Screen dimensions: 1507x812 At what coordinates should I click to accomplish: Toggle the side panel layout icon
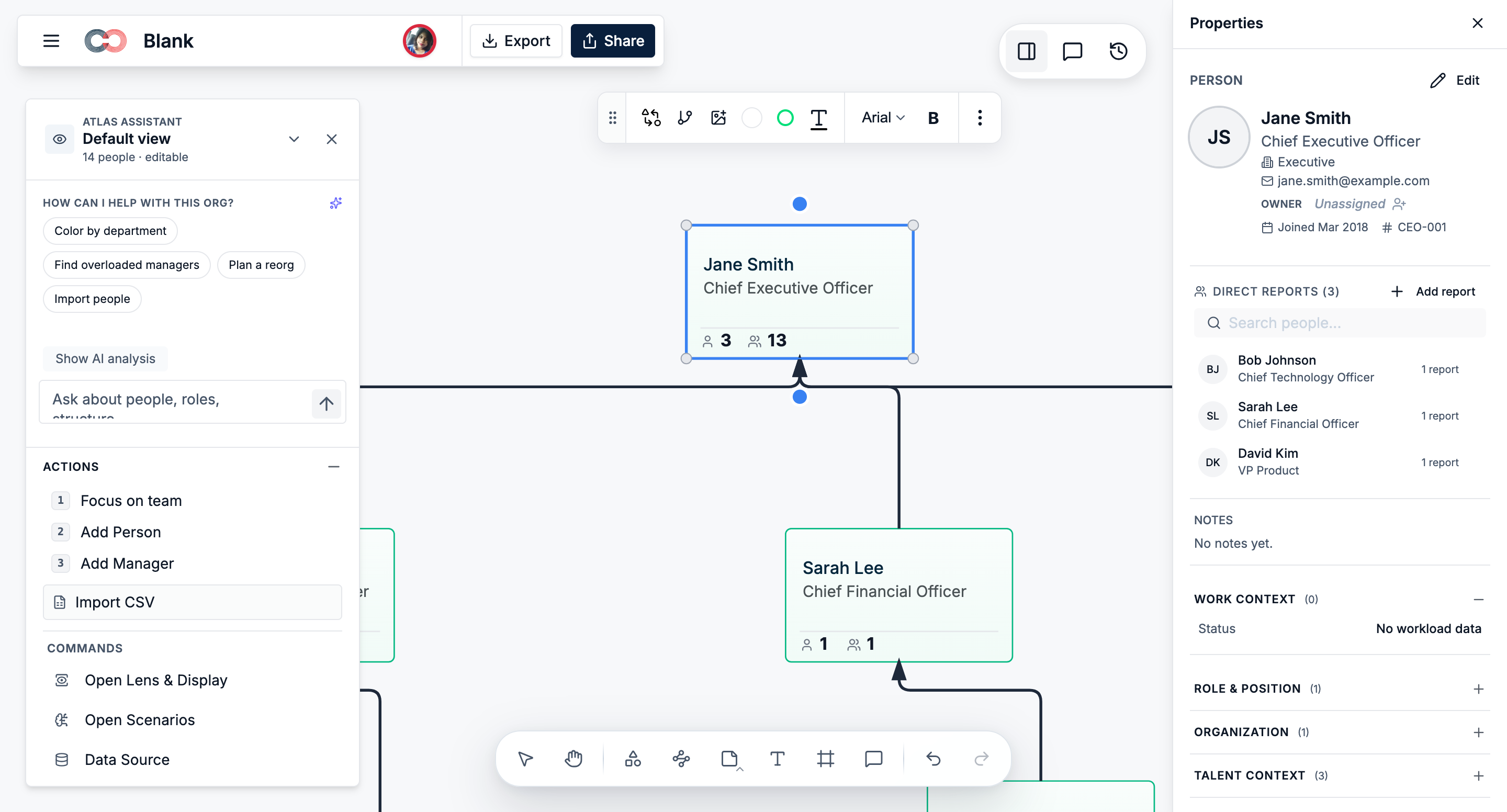tap(1026, 51)
